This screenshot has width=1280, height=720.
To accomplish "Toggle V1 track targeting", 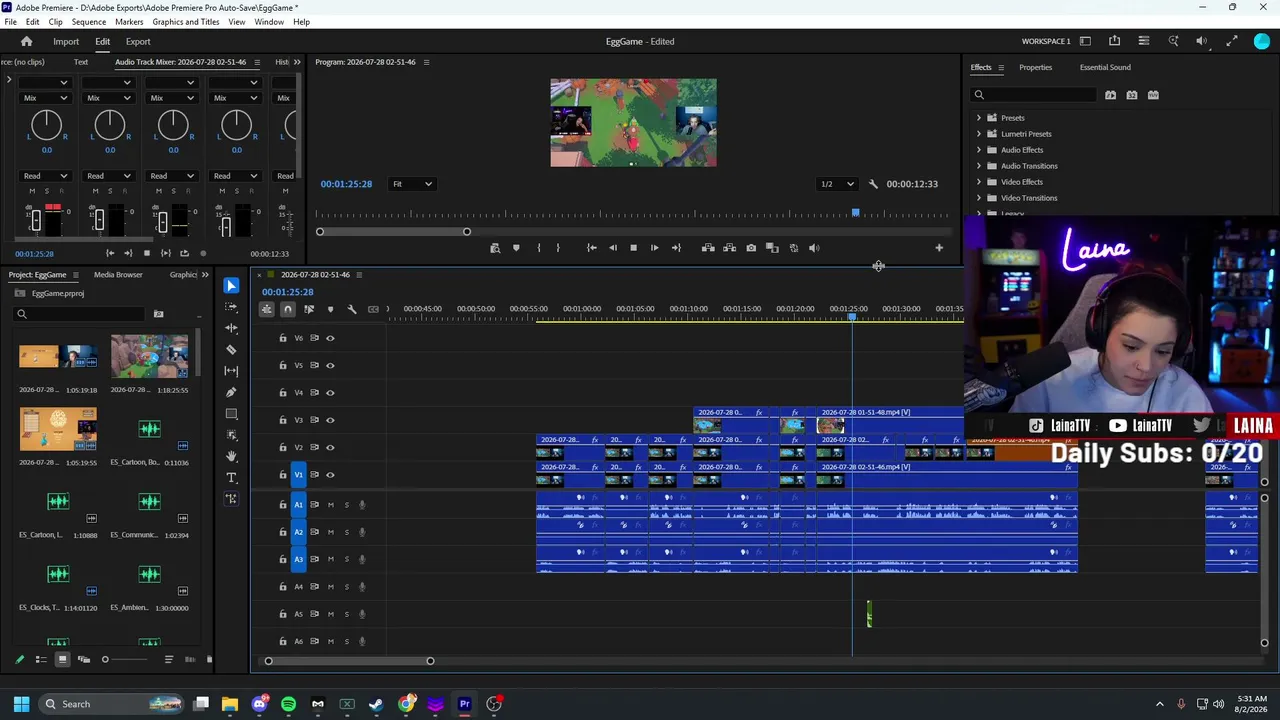I will (x=298, y=475).
